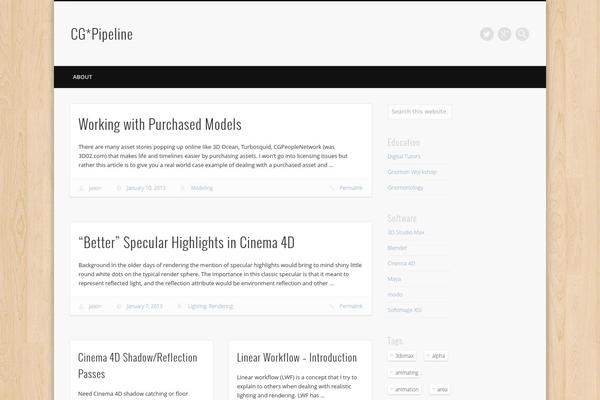Open the ABOUT menu item
The height and width of the screenshot is (400, 600).
tap(82, 77)
